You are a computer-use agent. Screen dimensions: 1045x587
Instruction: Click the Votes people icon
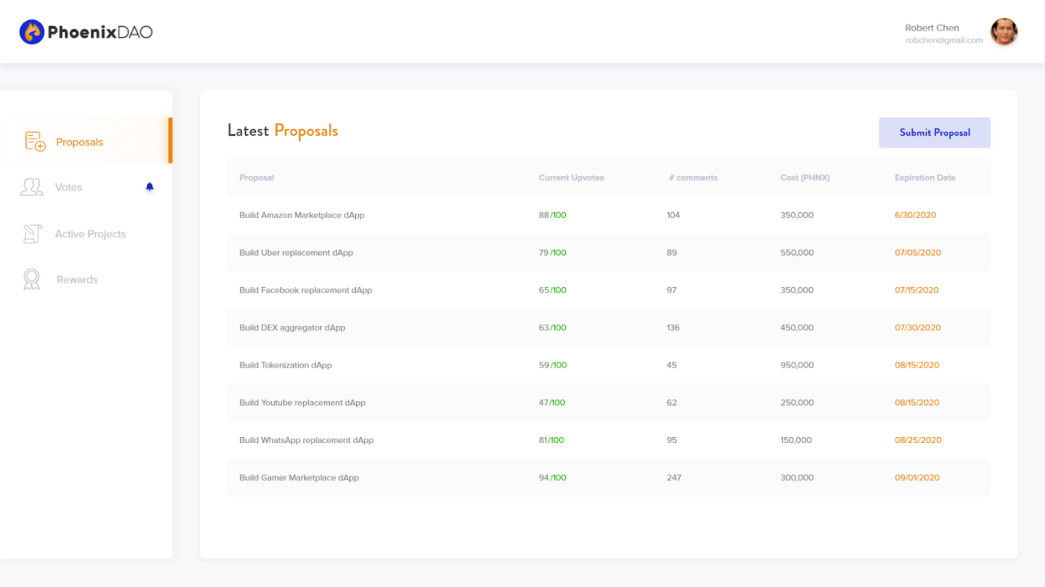click(31, 187)
